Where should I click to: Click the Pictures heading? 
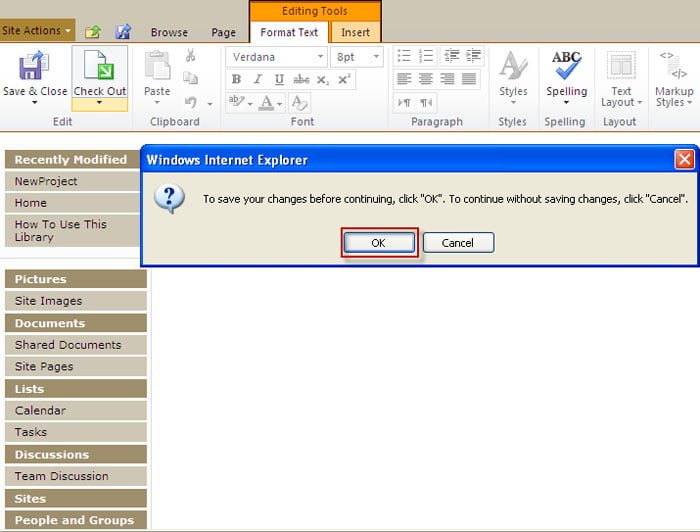[76, 279]
